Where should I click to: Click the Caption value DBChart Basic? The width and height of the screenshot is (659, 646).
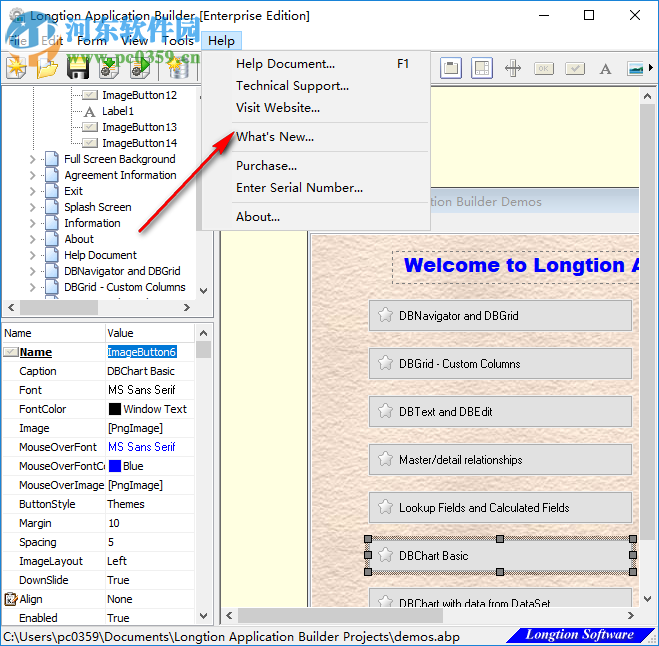point(141,371)
